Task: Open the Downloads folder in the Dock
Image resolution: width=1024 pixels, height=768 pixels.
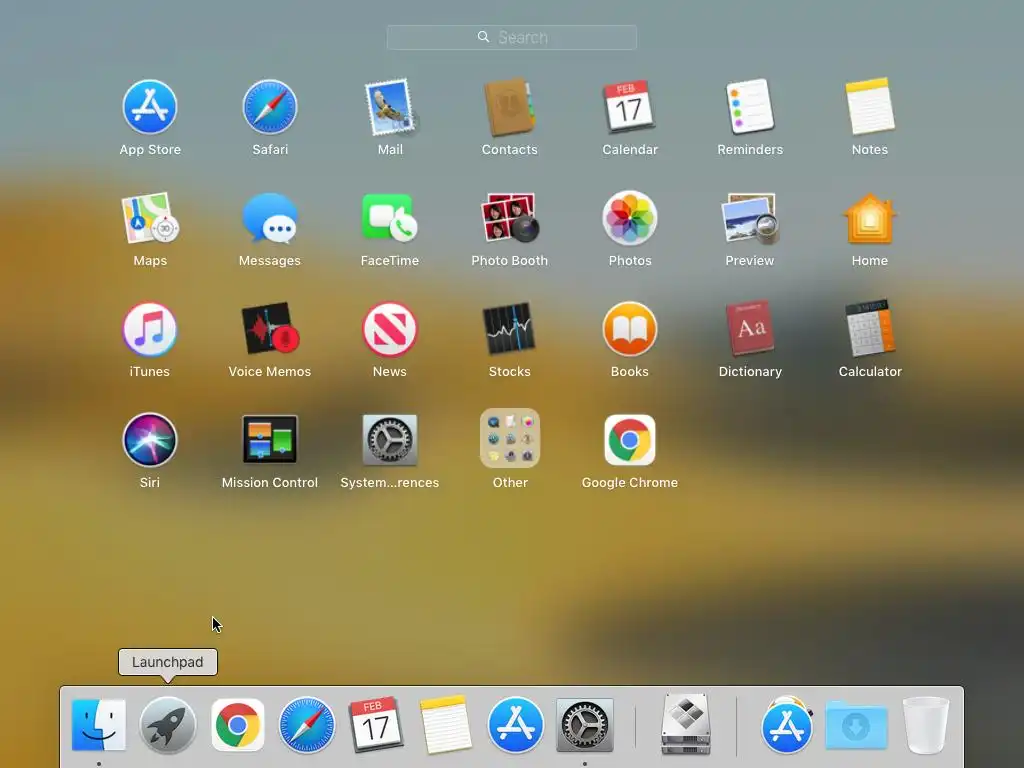Action: pyautogui.click(x=856, y=725)
